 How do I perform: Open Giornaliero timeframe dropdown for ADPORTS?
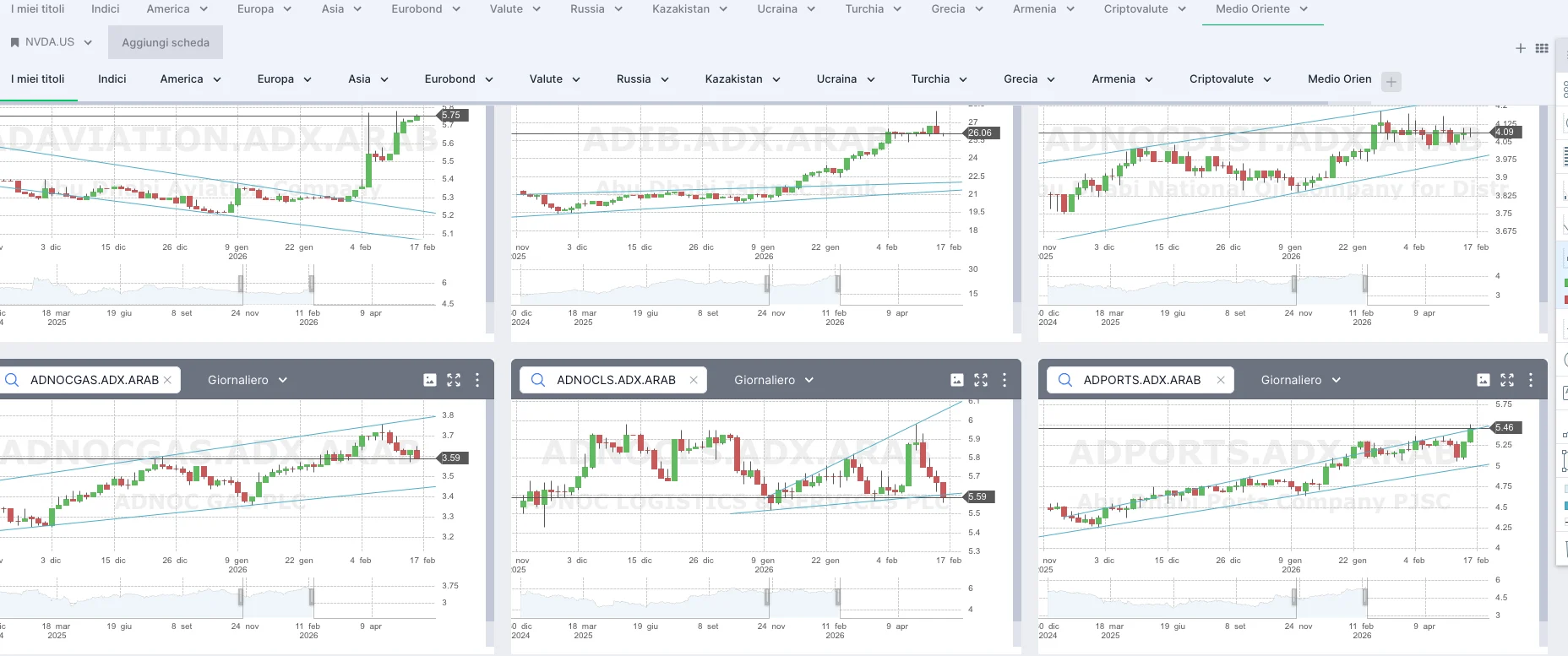click(x=1300, y=380)
